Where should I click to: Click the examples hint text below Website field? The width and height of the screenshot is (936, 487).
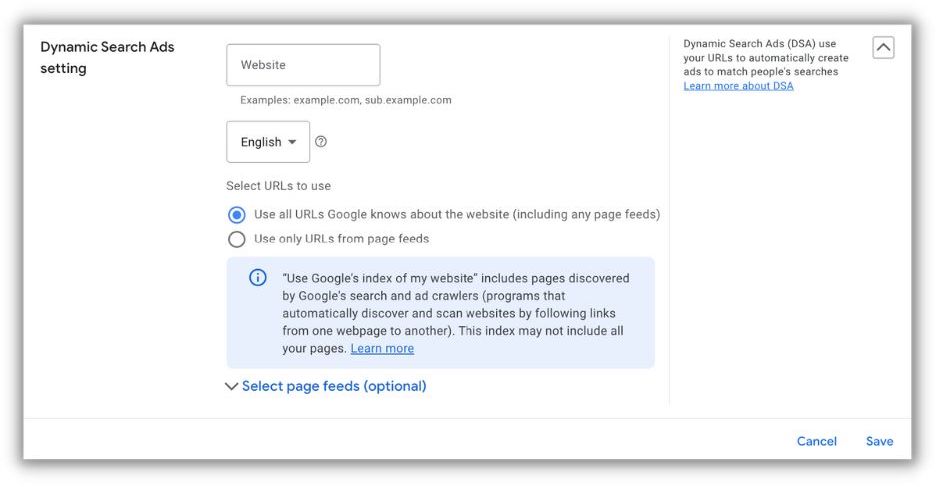(x=346, y=100)
